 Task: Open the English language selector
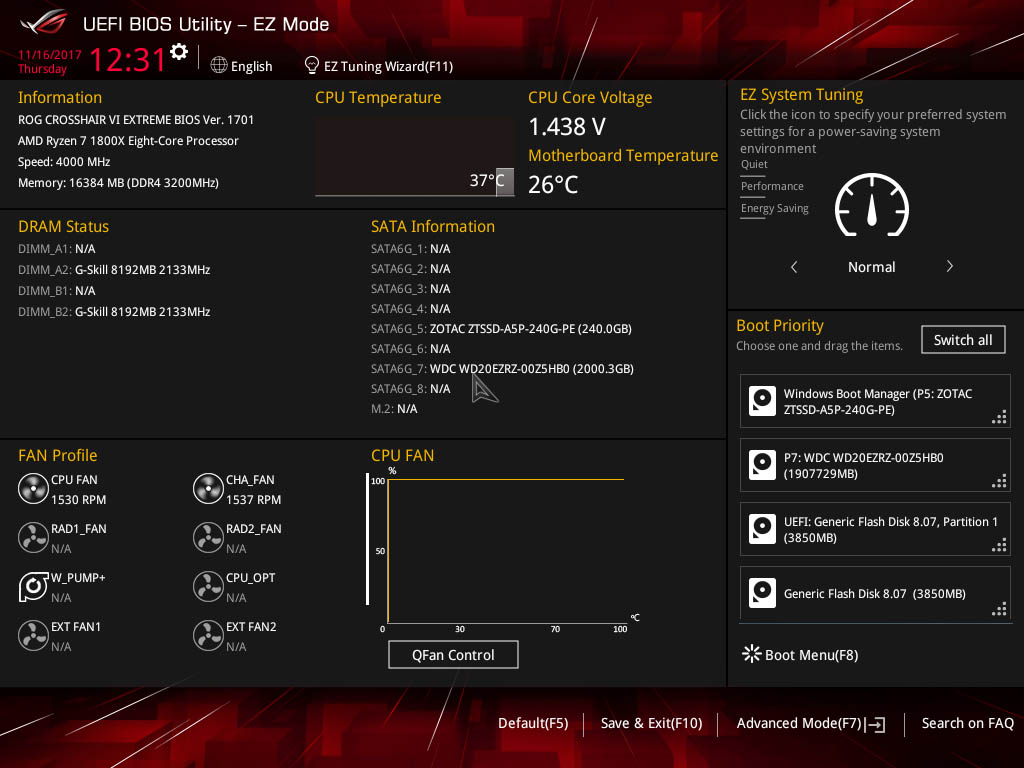(x=251, y=66)
